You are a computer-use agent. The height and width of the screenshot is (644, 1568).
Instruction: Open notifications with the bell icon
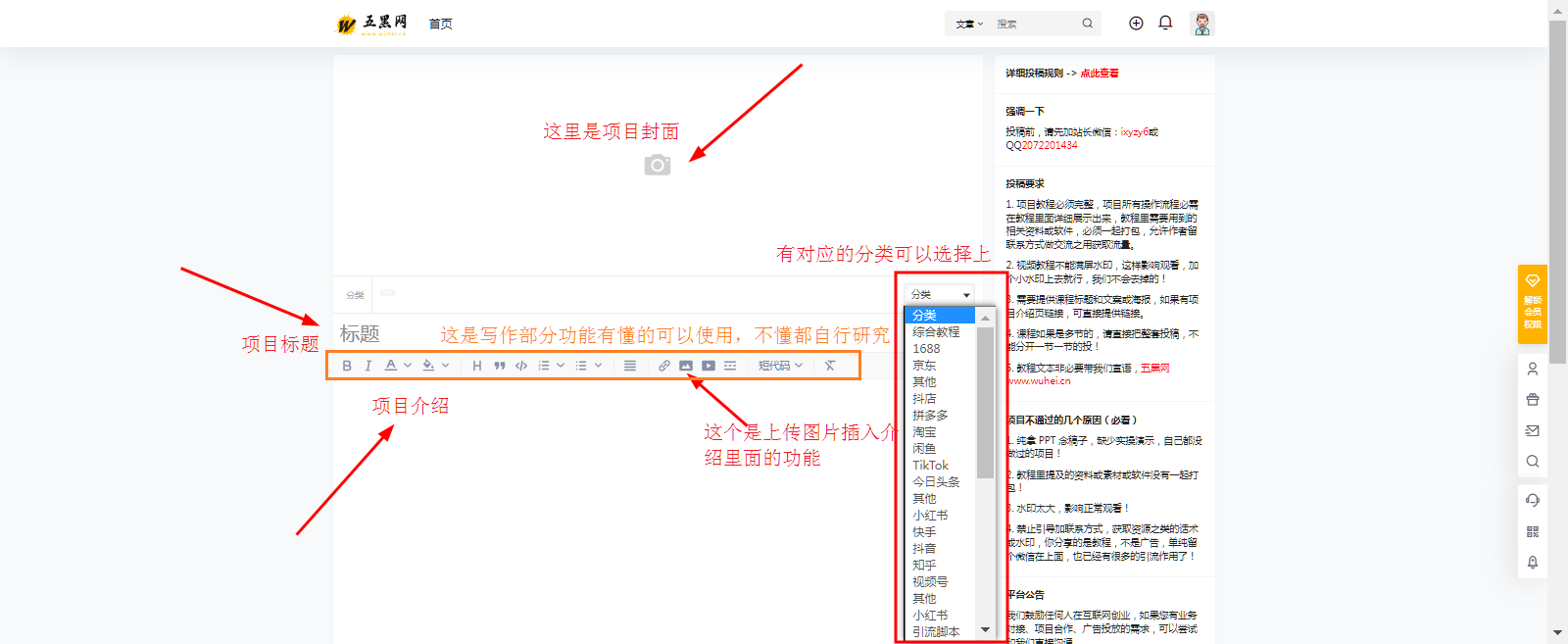point(1165,23)
